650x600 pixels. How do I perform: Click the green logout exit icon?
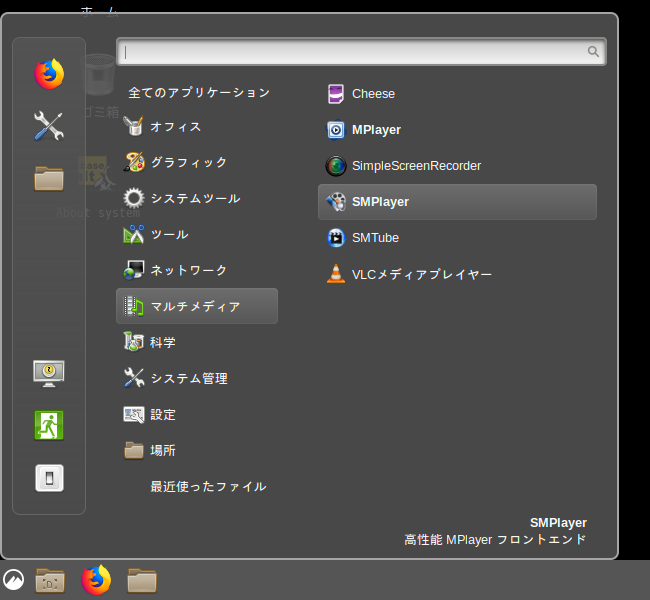(49, 425)
